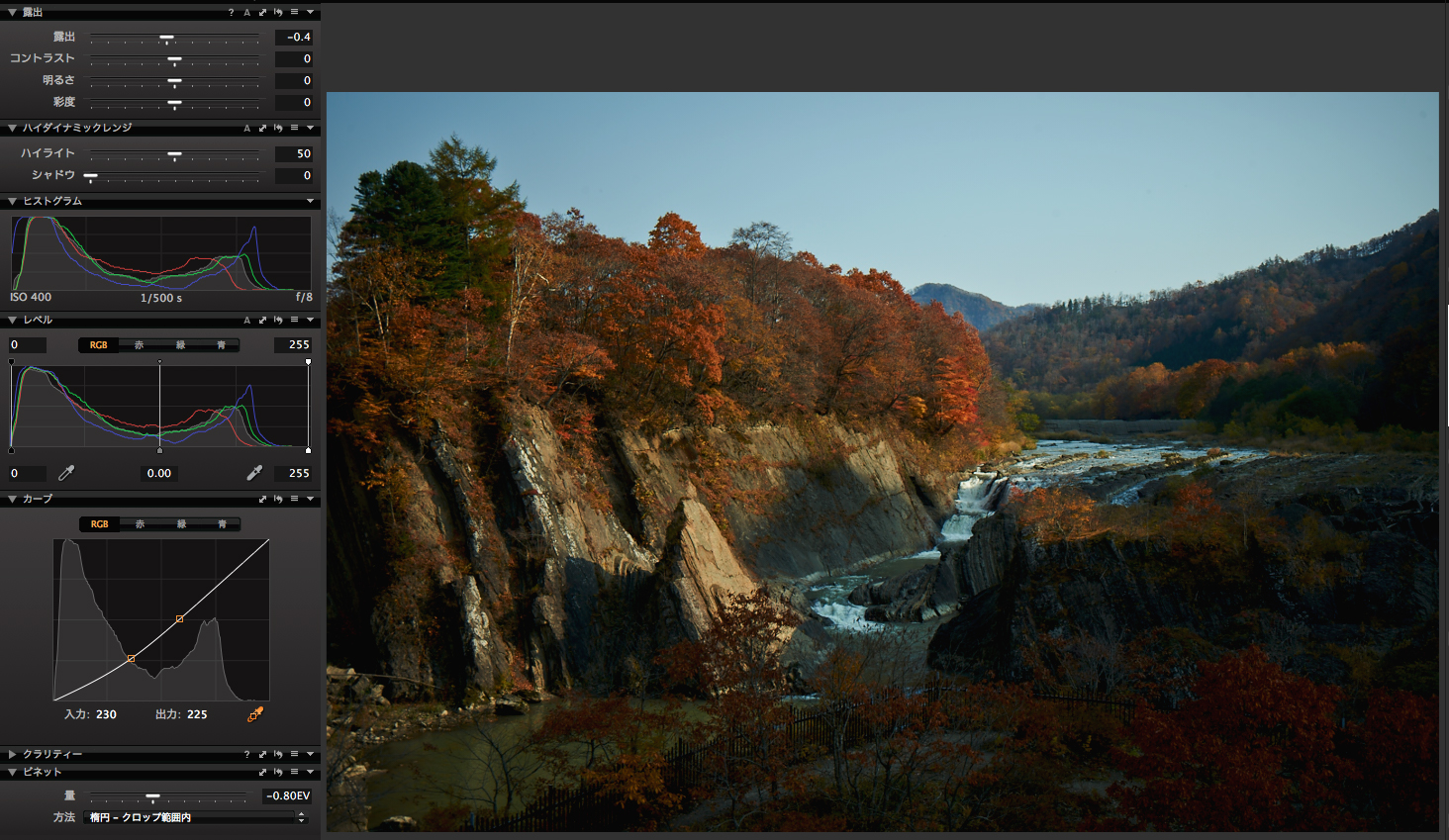Click auto-adjust 'A' icon in レベル panel
This screenshot has height=840, width=1449.
246,320
